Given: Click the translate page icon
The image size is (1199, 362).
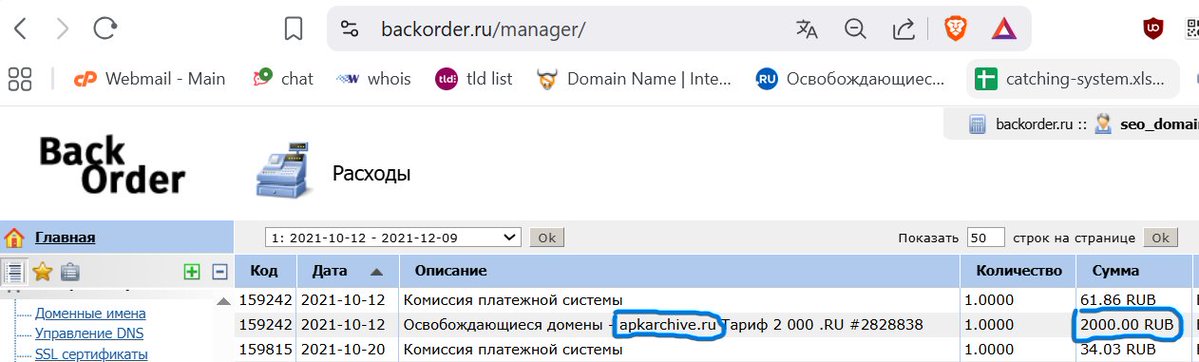Looking at the screenshot, I should (807, 29).
